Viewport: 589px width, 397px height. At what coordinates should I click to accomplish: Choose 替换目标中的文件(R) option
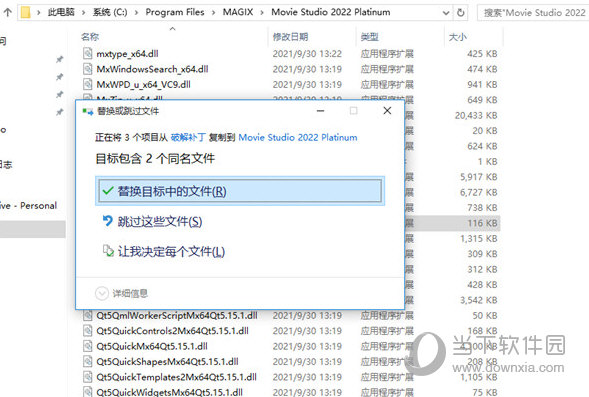pyautogui.click(x=240, y=191)
